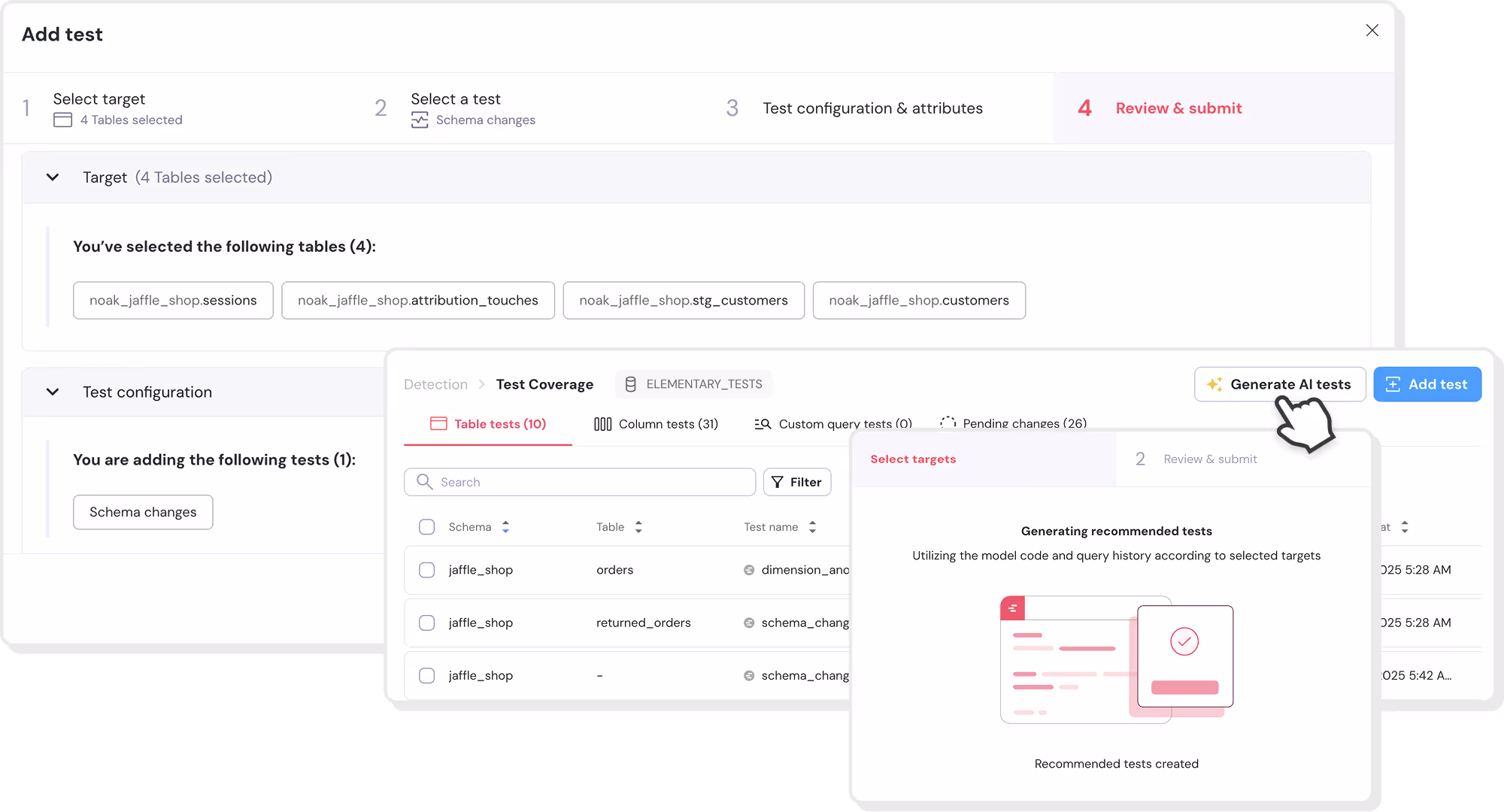Image resolution: width=1504 pixels, height=812 pixels.
Task: Collapse the Target section chevron
Action: pyautogui.click(x=53, y=177)
